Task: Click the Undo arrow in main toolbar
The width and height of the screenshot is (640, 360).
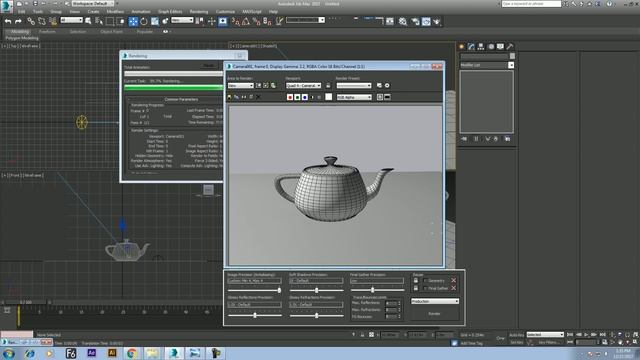Action: (8, 21)
